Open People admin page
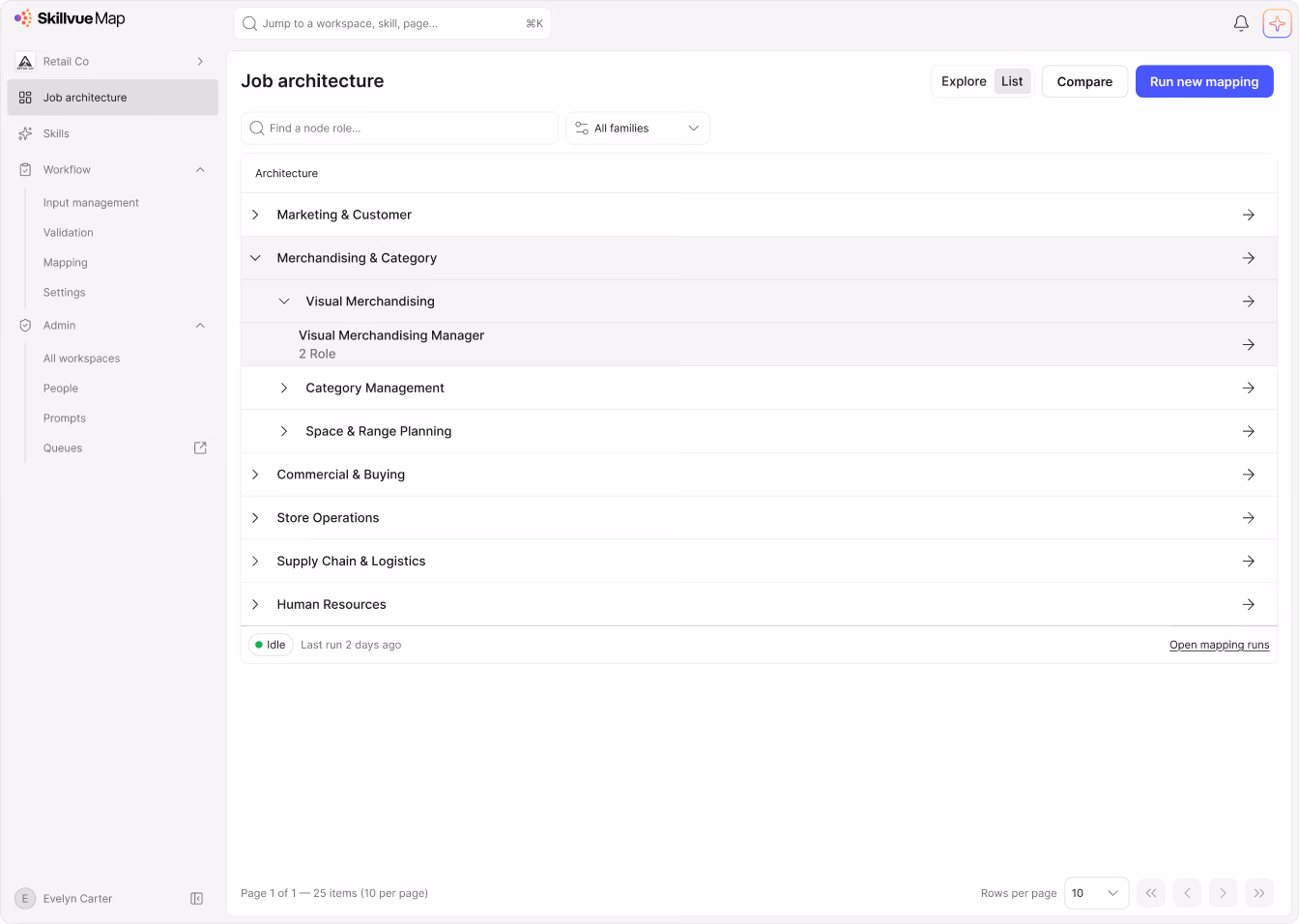This screenshot has height=924, width=1299. click(61, 389)
